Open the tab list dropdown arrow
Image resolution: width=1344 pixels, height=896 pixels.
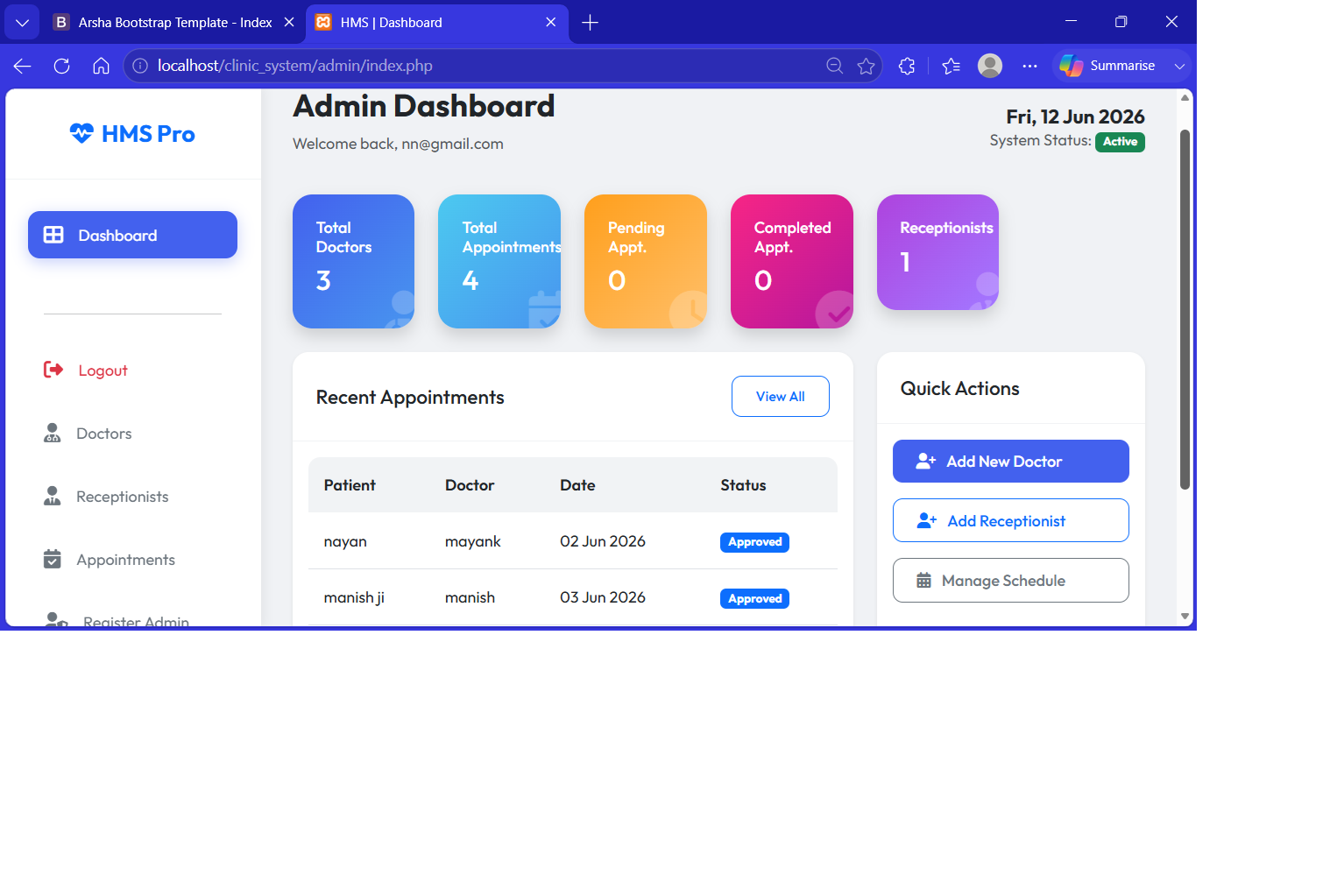22,23
